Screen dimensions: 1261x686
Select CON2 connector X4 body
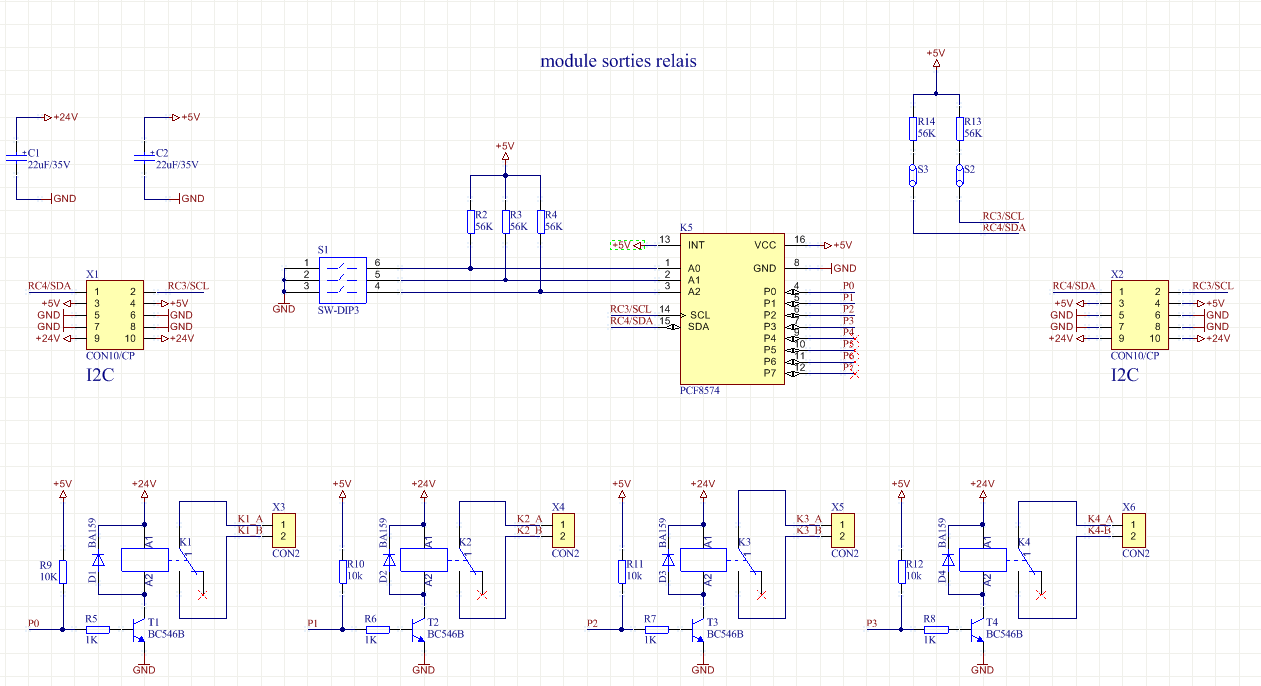click(x=564, y=530)
